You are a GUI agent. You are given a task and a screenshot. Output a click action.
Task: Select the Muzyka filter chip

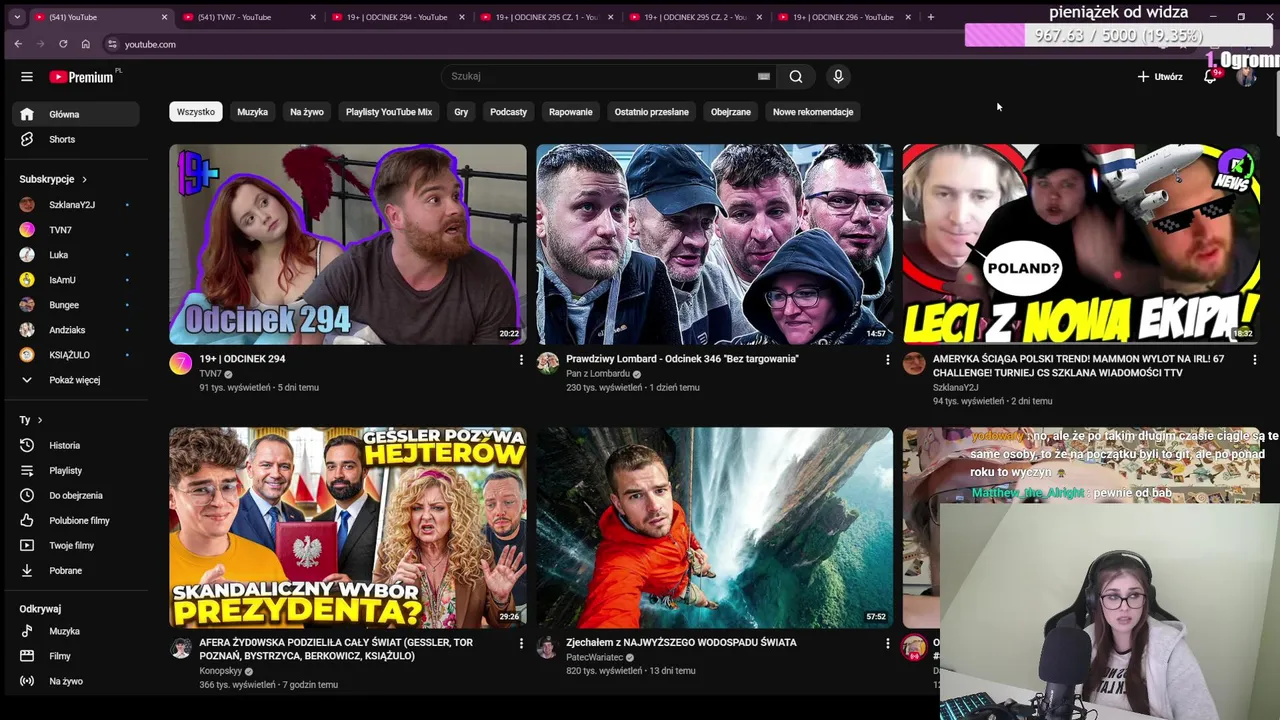click(x=252, y=112)
